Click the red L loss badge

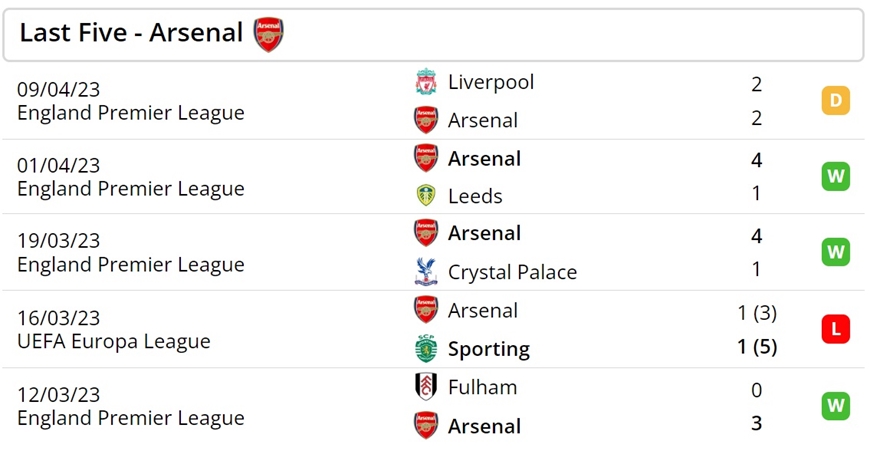(x=836, y=329)
